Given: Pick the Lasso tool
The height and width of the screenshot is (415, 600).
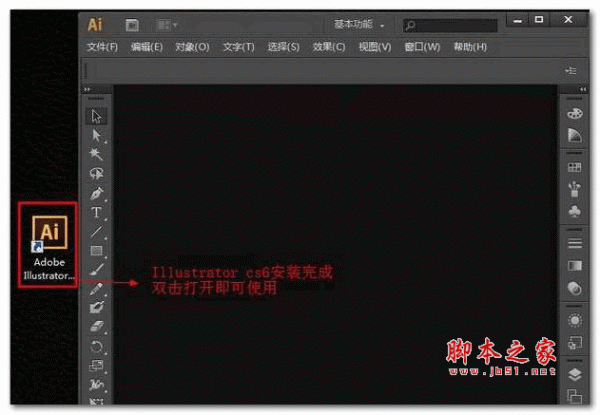Looking at the screenshot, I should coord(96,173).
